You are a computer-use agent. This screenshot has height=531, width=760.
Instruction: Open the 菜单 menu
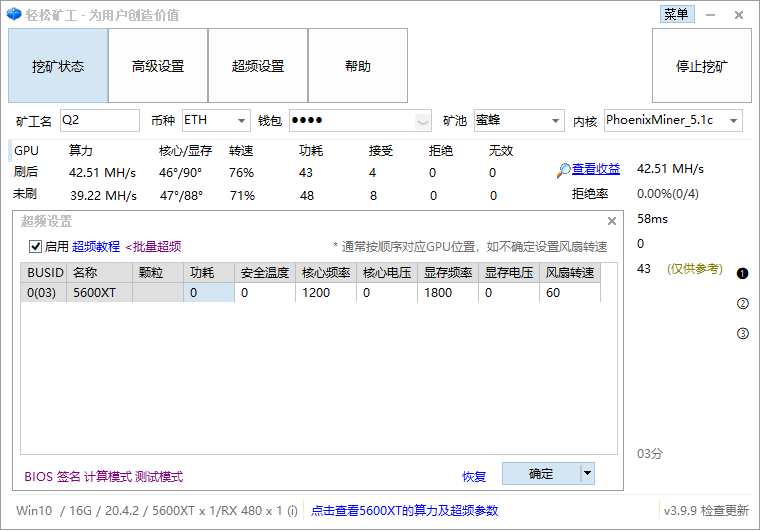click(x=676, y=14)
